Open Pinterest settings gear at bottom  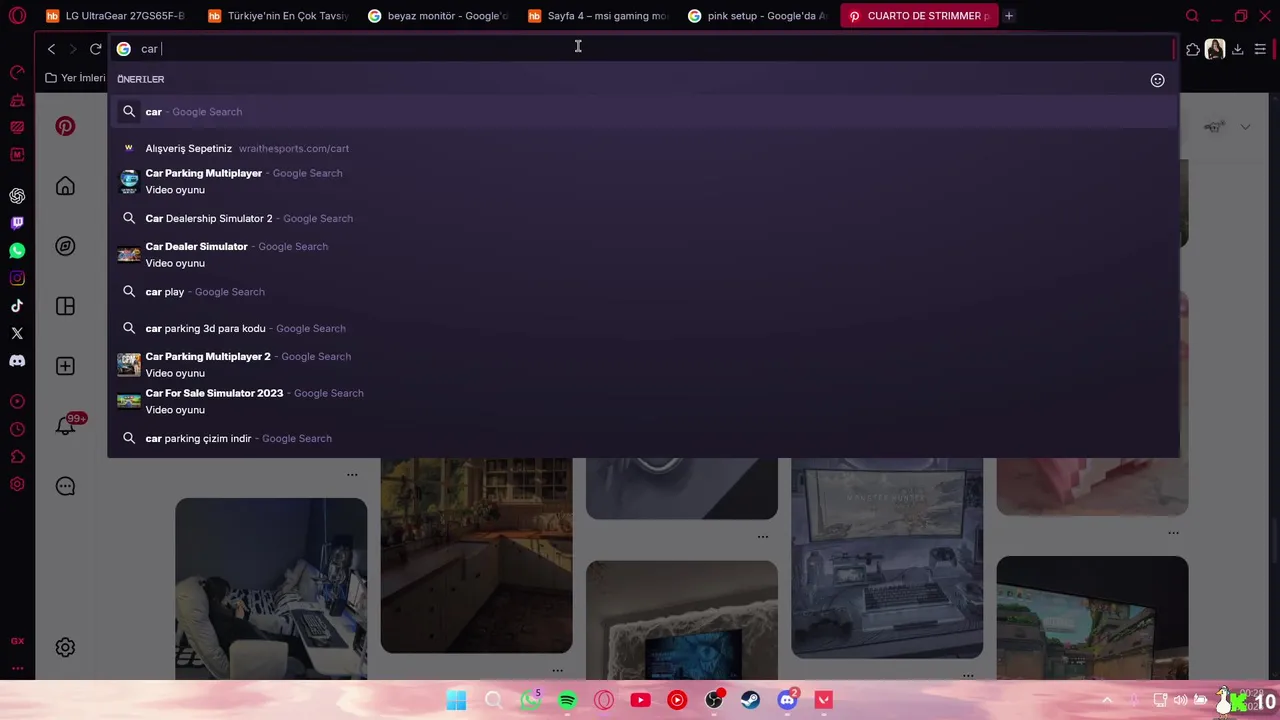(x=65, y=647)
